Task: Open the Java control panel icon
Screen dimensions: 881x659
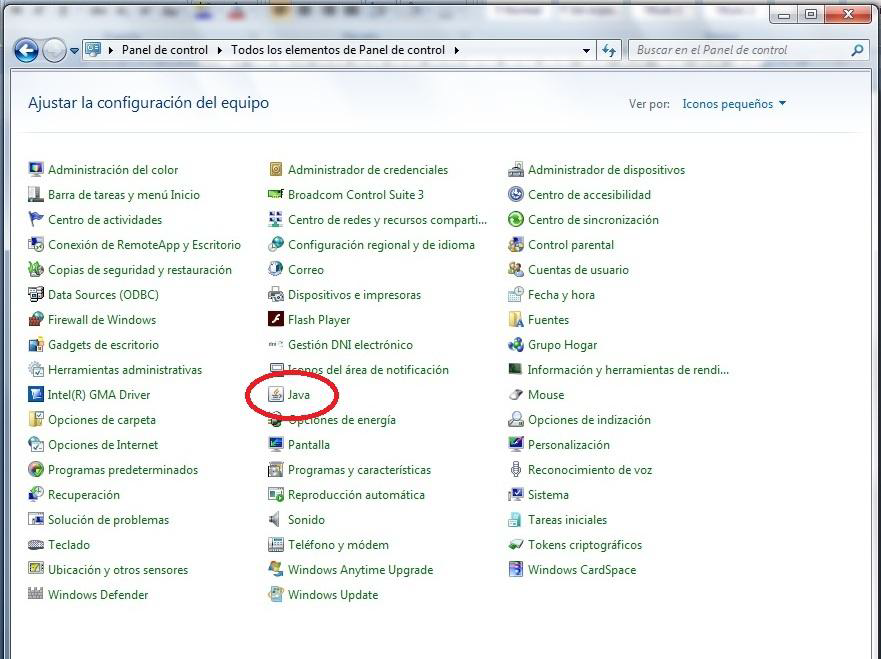Action: click(275, 394)
